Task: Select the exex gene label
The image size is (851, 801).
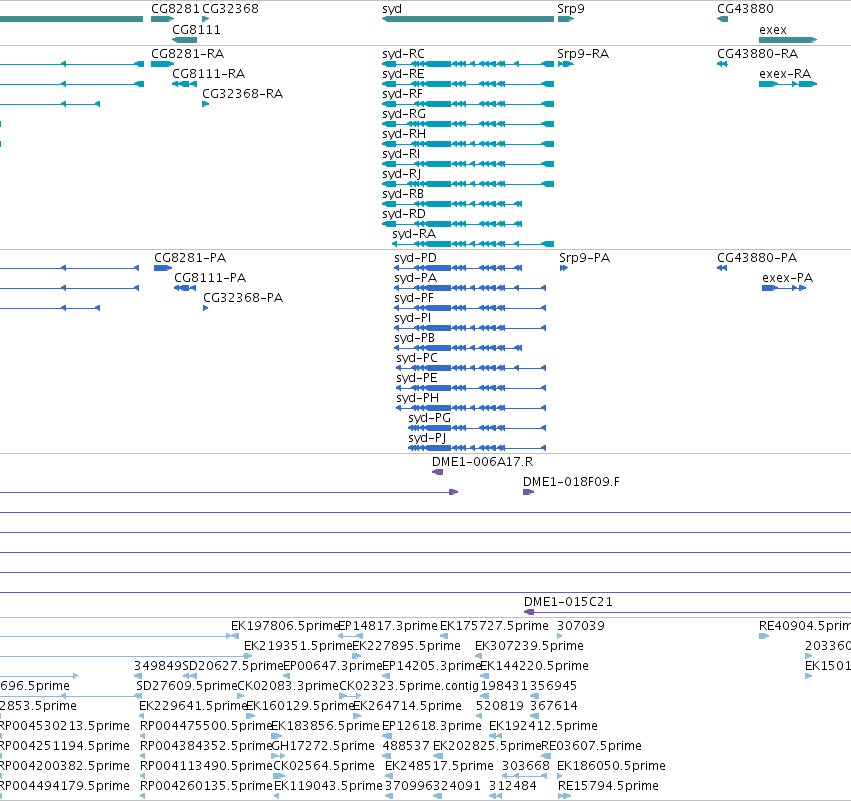Action: pos(773,30)
